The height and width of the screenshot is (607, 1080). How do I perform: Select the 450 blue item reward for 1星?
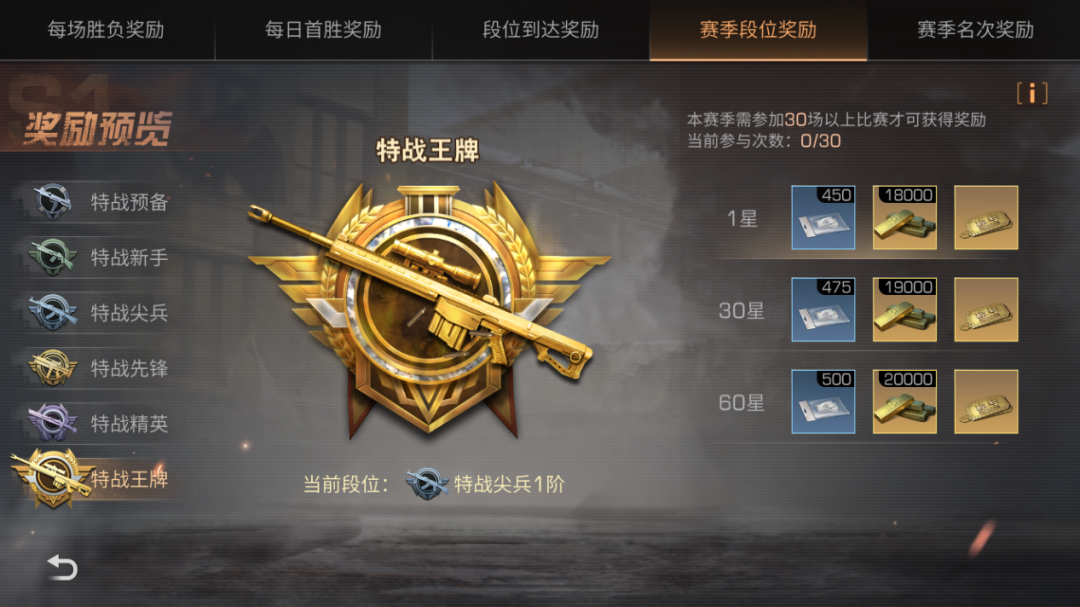823,218
